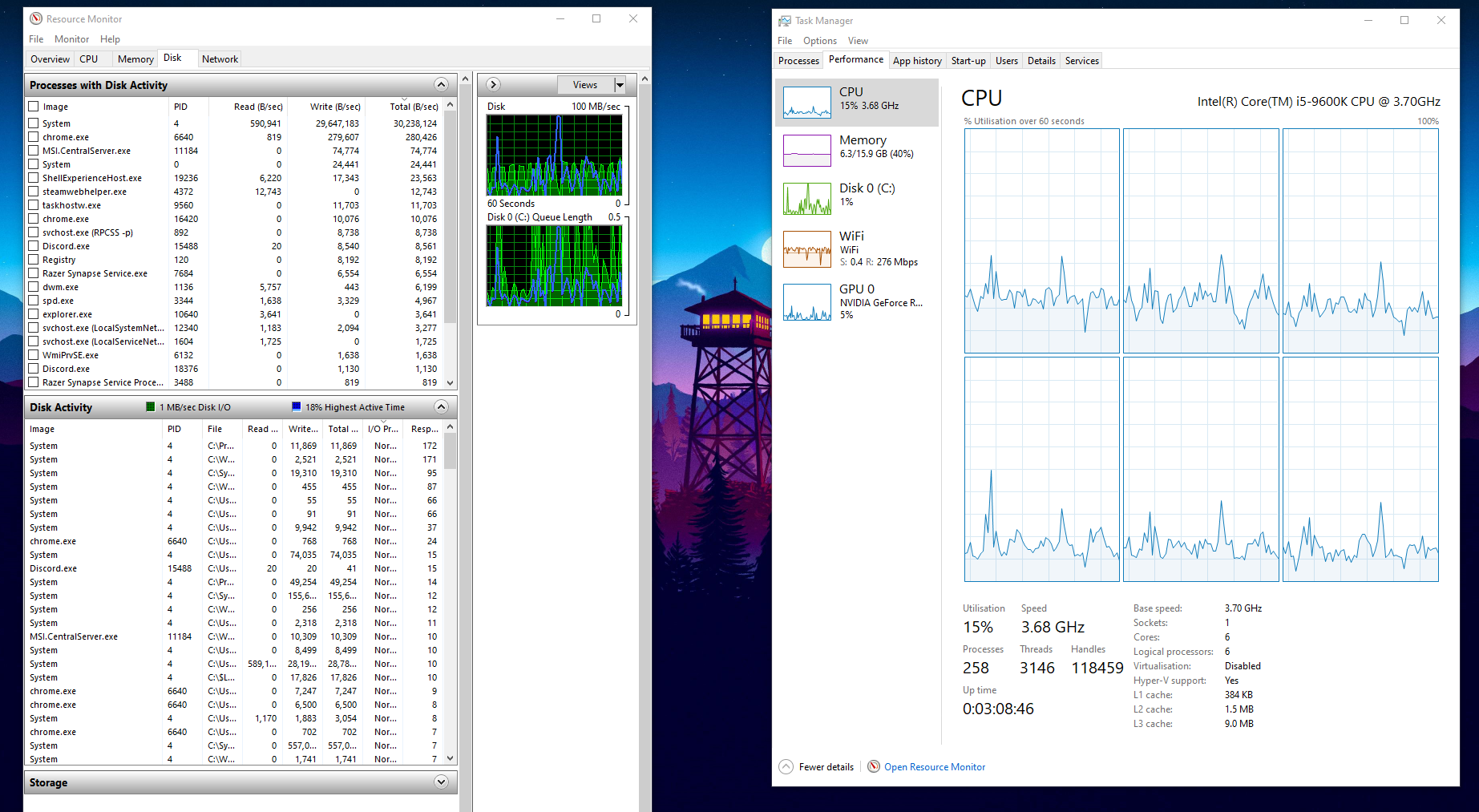Open the Monitor menu
Screen dimensions: 1479x812
click(71, 39)
